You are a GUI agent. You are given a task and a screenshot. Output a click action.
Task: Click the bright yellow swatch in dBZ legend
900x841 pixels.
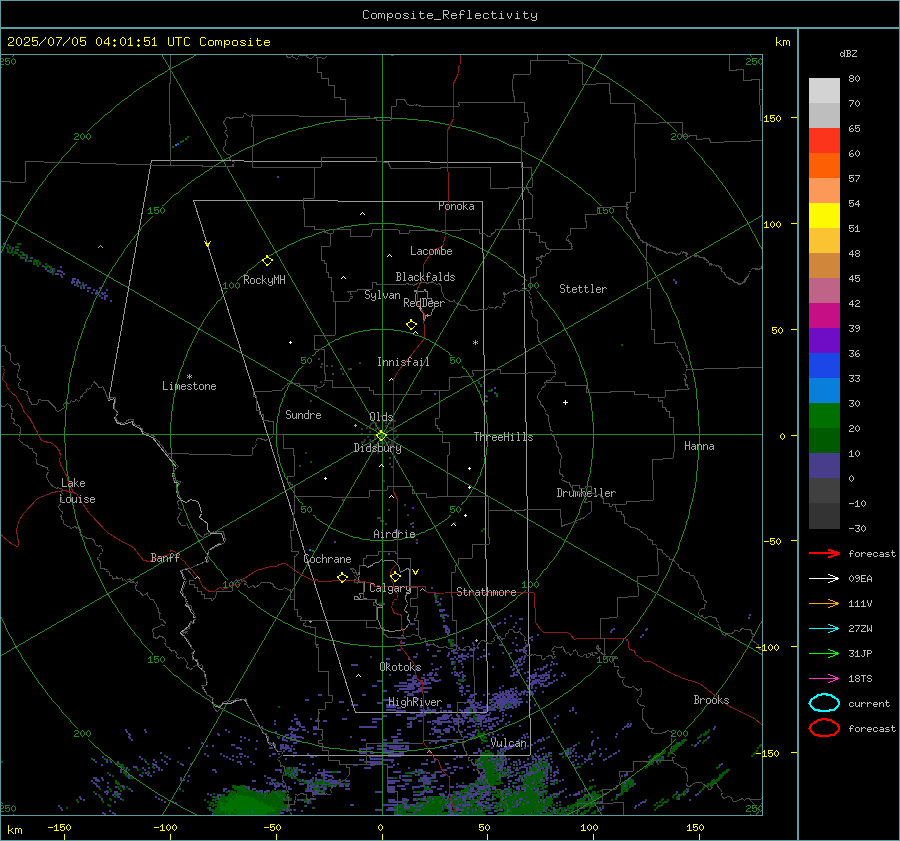click(x=824, y=215)
